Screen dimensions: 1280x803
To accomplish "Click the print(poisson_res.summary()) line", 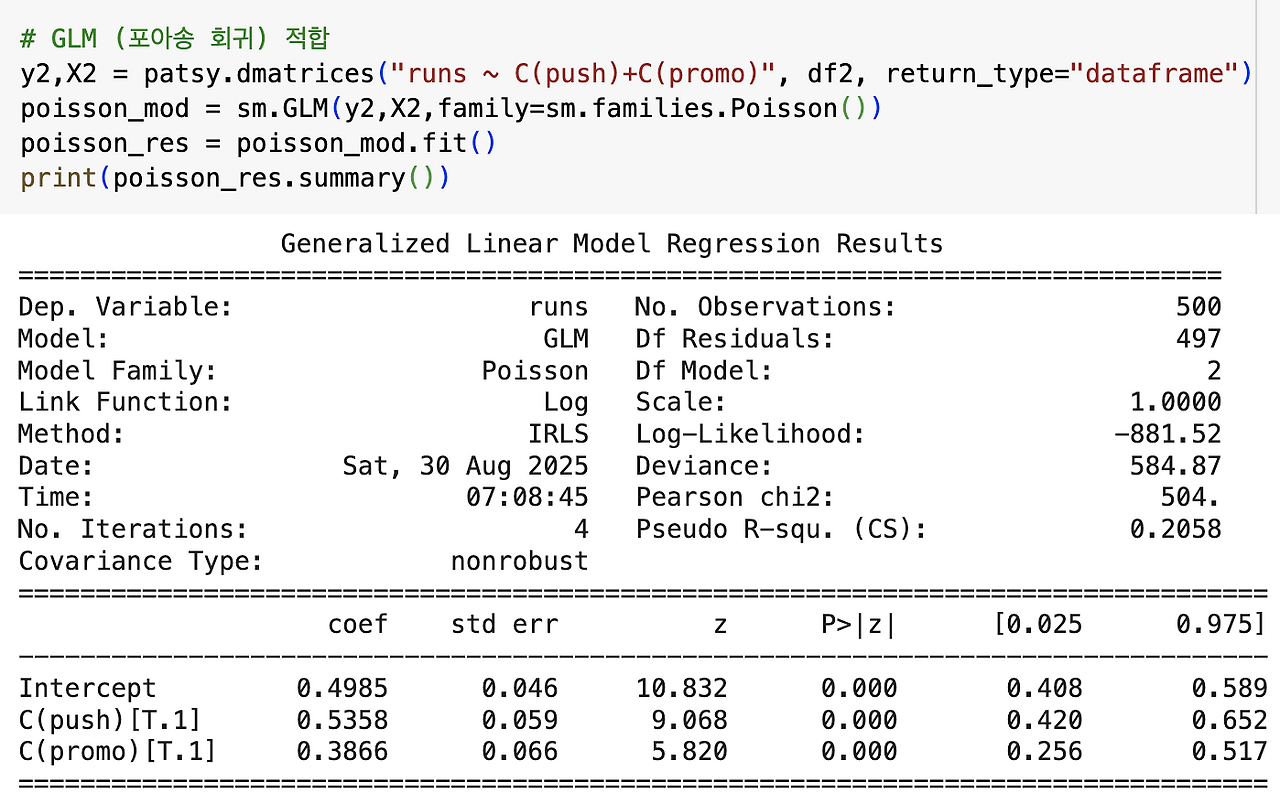I will [235, 178].
